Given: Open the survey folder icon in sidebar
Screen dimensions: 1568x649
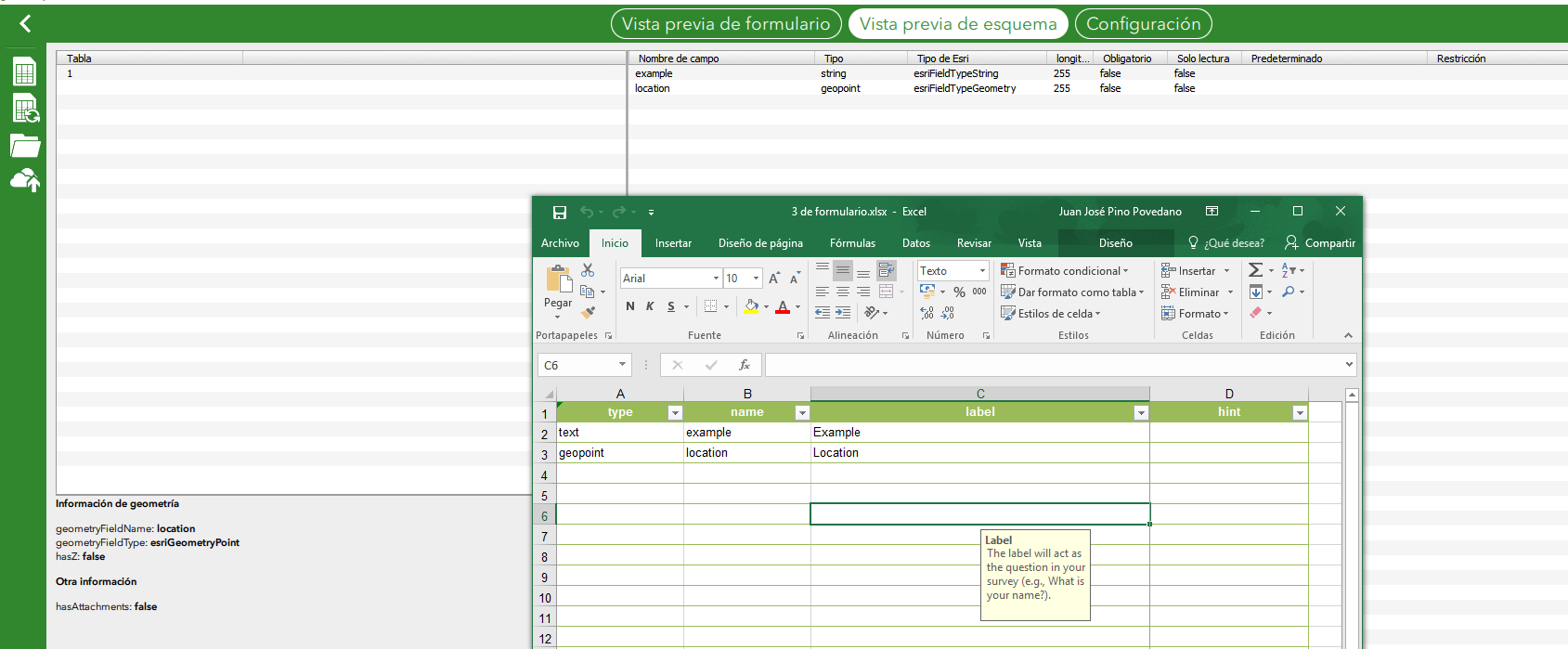Looking at the screenshot, I should pyautogui.click(x=25, y=146).
